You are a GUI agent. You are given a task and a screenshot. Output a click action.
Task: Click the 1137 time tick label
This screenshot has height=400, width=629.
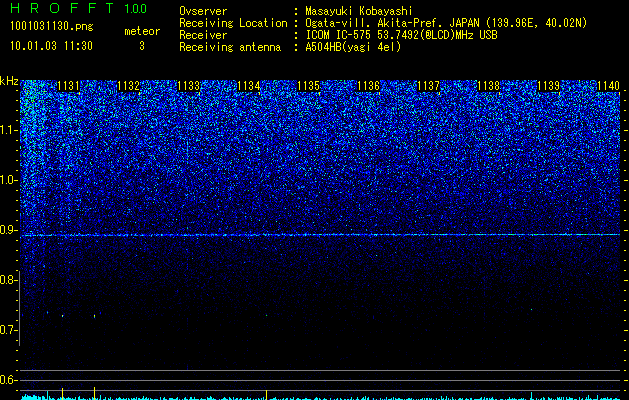428,86
